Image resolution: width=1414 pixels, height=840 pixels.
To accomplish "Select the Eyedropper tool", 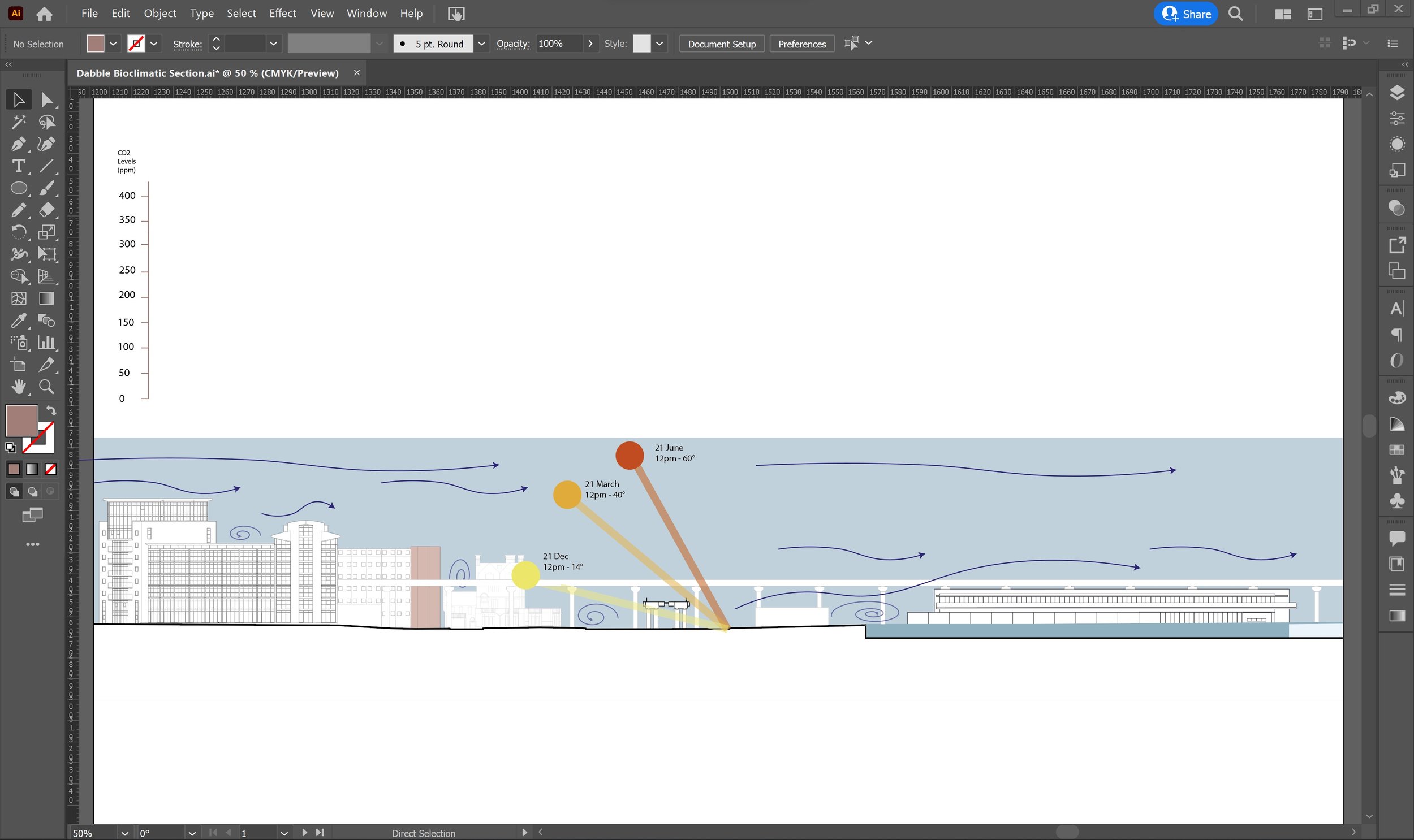I will tap(18, 321).
